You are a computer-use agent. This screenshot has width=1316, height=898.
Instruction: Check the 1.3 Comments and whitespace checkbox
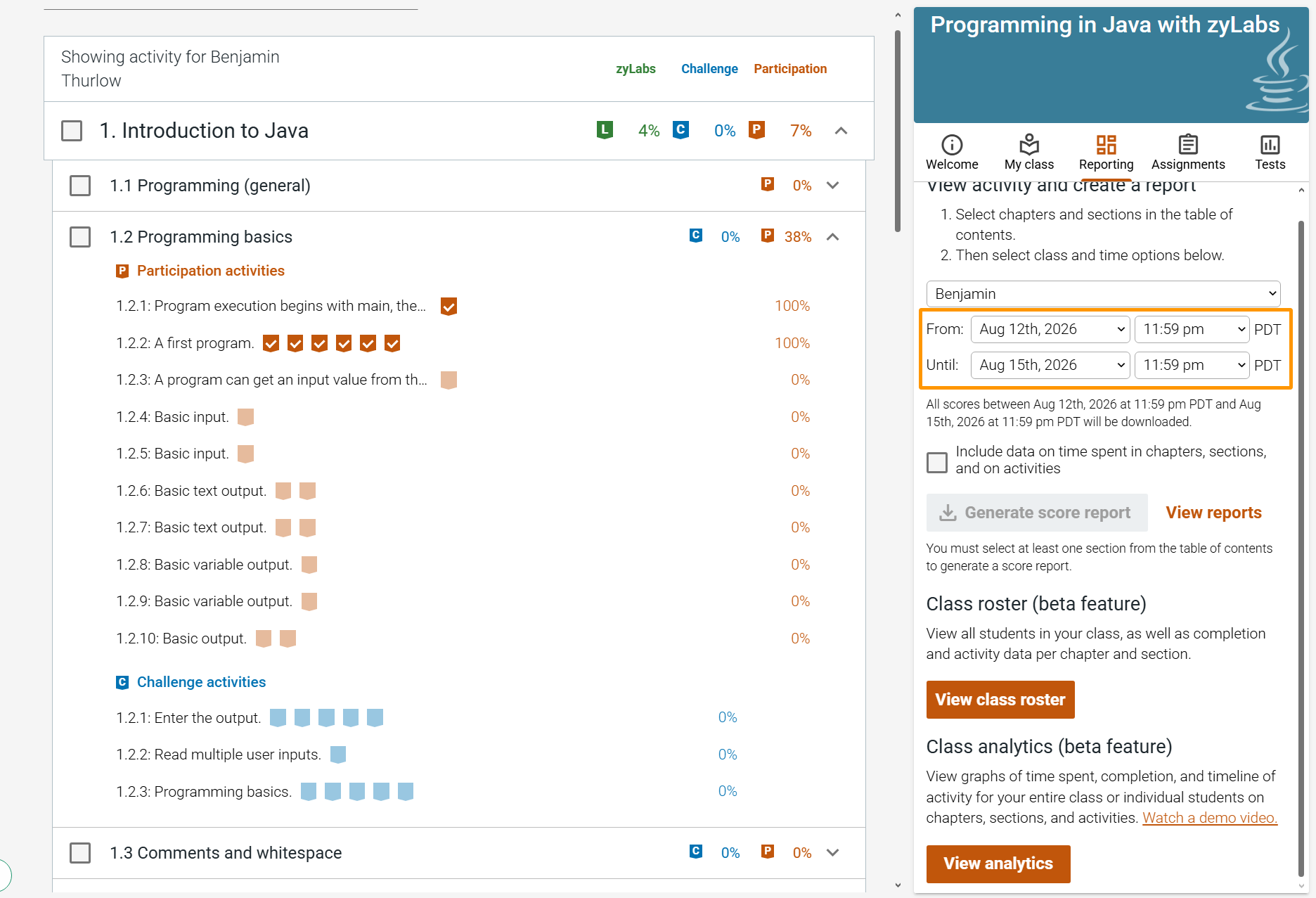(x=80, y=853)
